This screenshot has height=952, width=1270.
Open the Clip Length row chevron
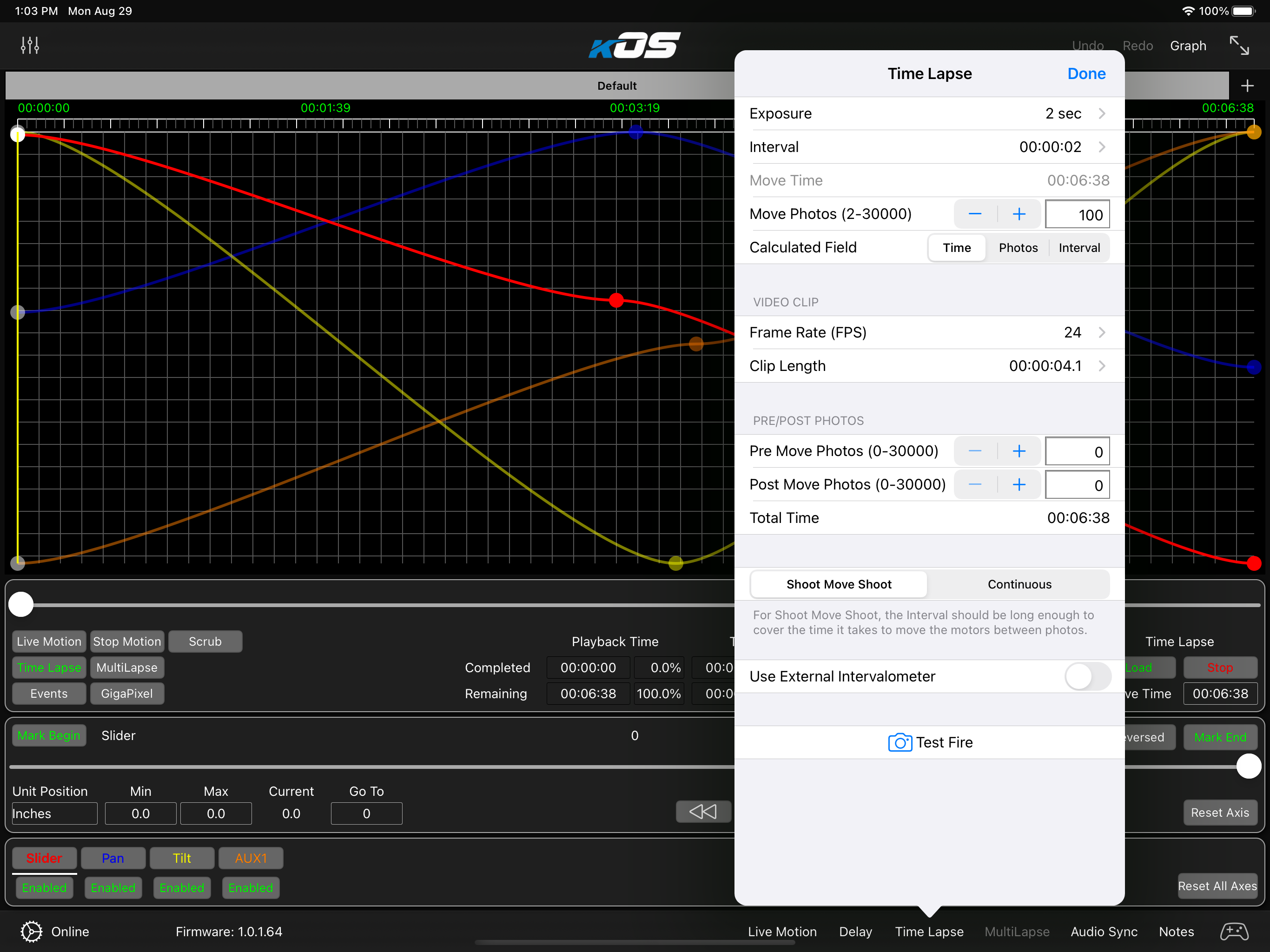1101,366
